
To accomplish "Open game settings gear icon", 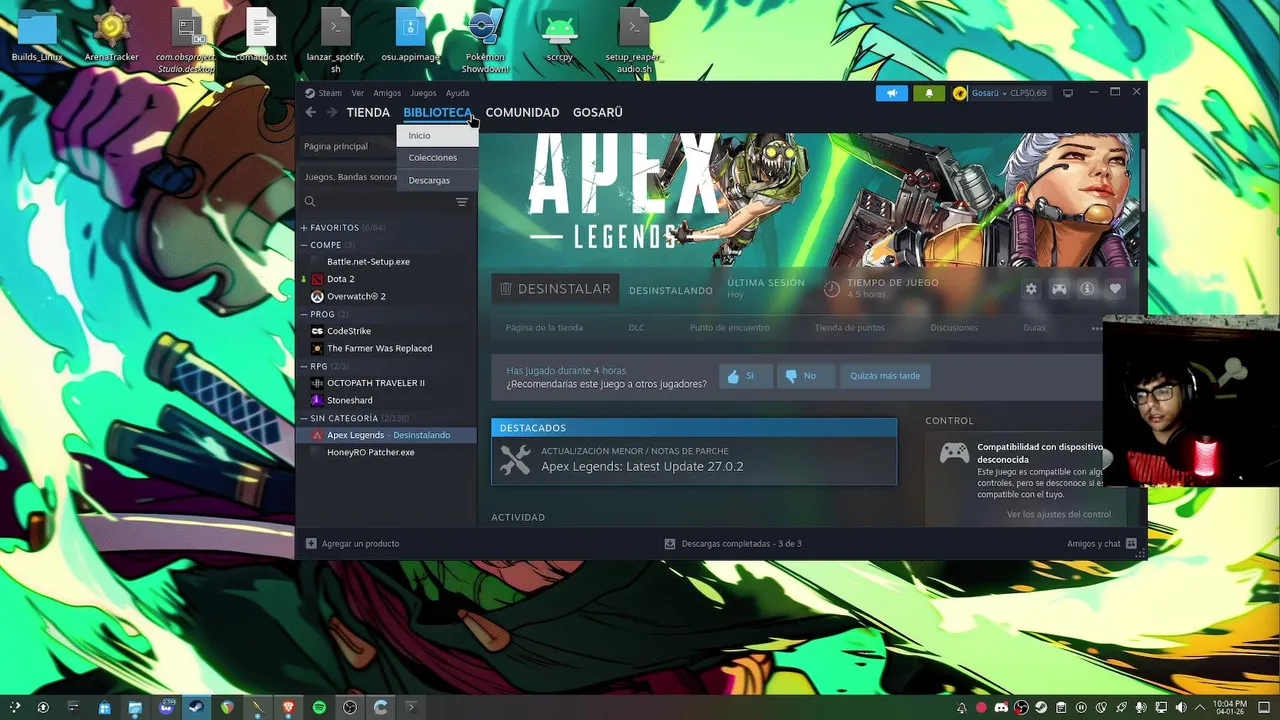I will tap(1031, 289).
